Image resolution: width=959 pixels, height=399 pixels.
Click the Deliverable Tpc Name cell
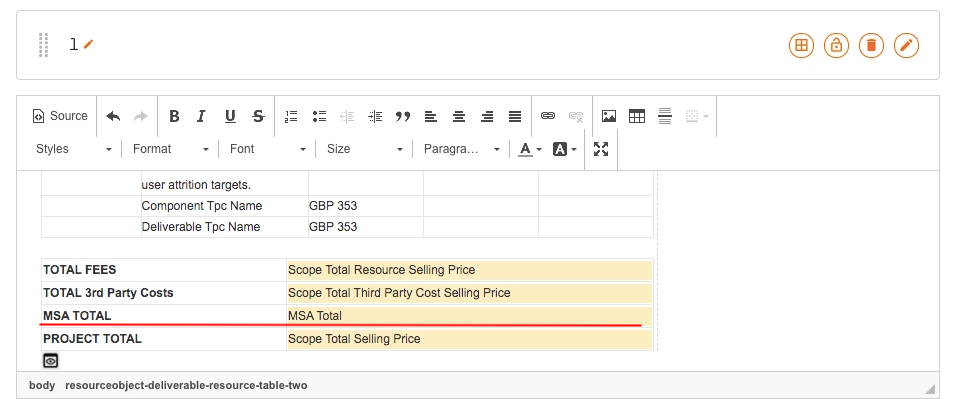click(x=224, y=227)
